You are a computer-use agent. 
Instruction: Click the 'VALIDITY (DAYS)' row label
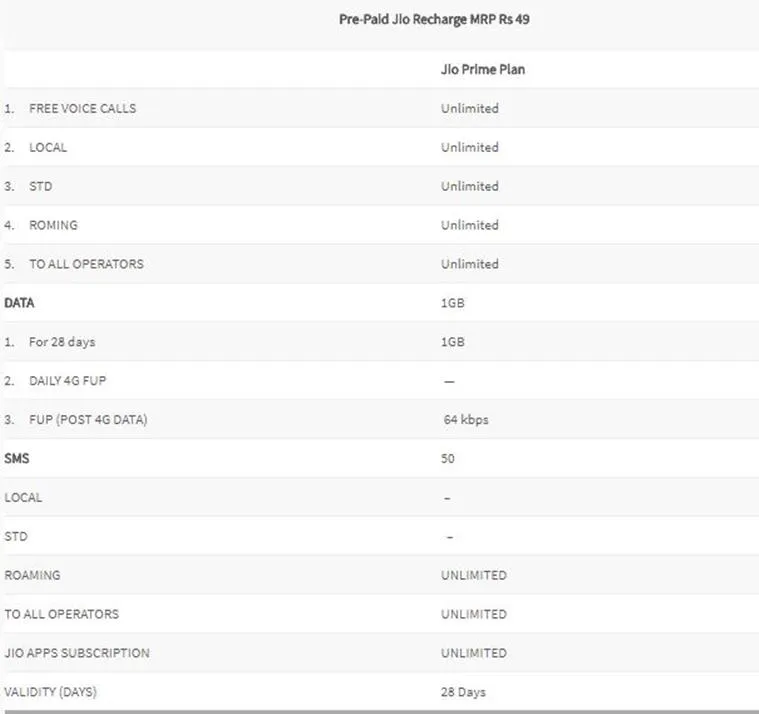click(x=50, y=692)
